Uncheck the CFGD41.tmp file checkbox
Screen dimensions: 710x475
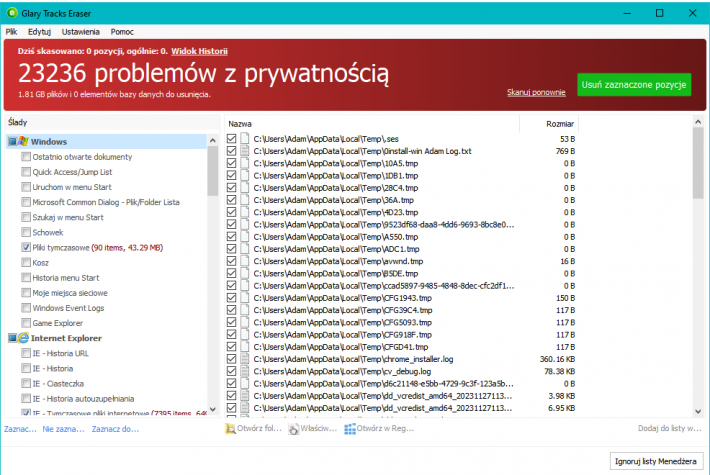click(x=231, y=346)
